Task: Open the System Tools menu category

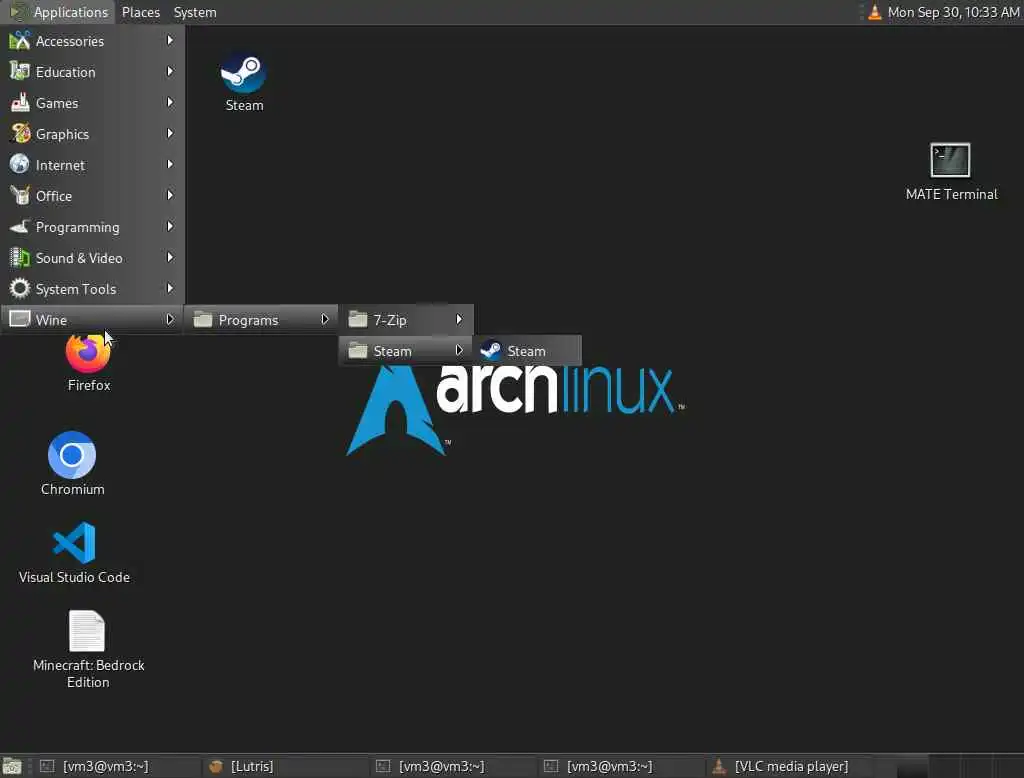Action: tap(92, 289)
